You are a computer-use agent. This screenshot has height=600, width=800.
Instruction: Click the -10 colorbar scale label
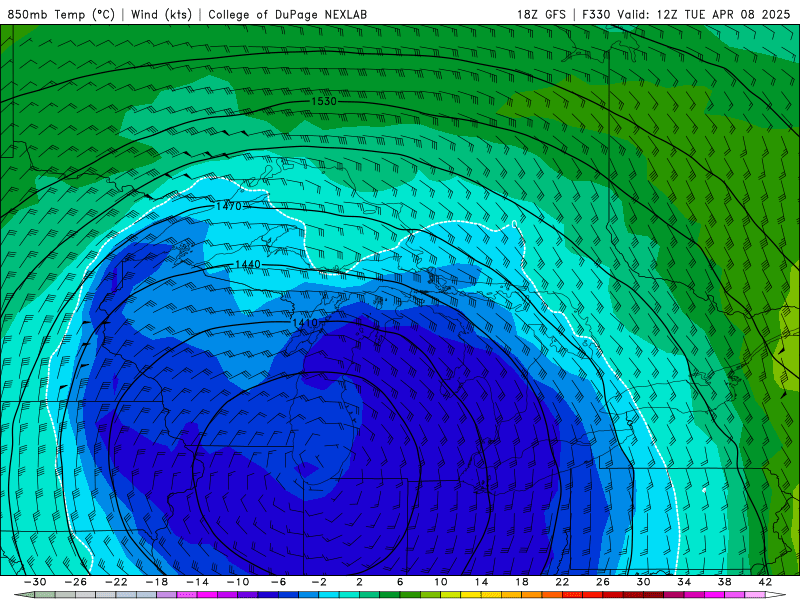[x=238, y=582]
